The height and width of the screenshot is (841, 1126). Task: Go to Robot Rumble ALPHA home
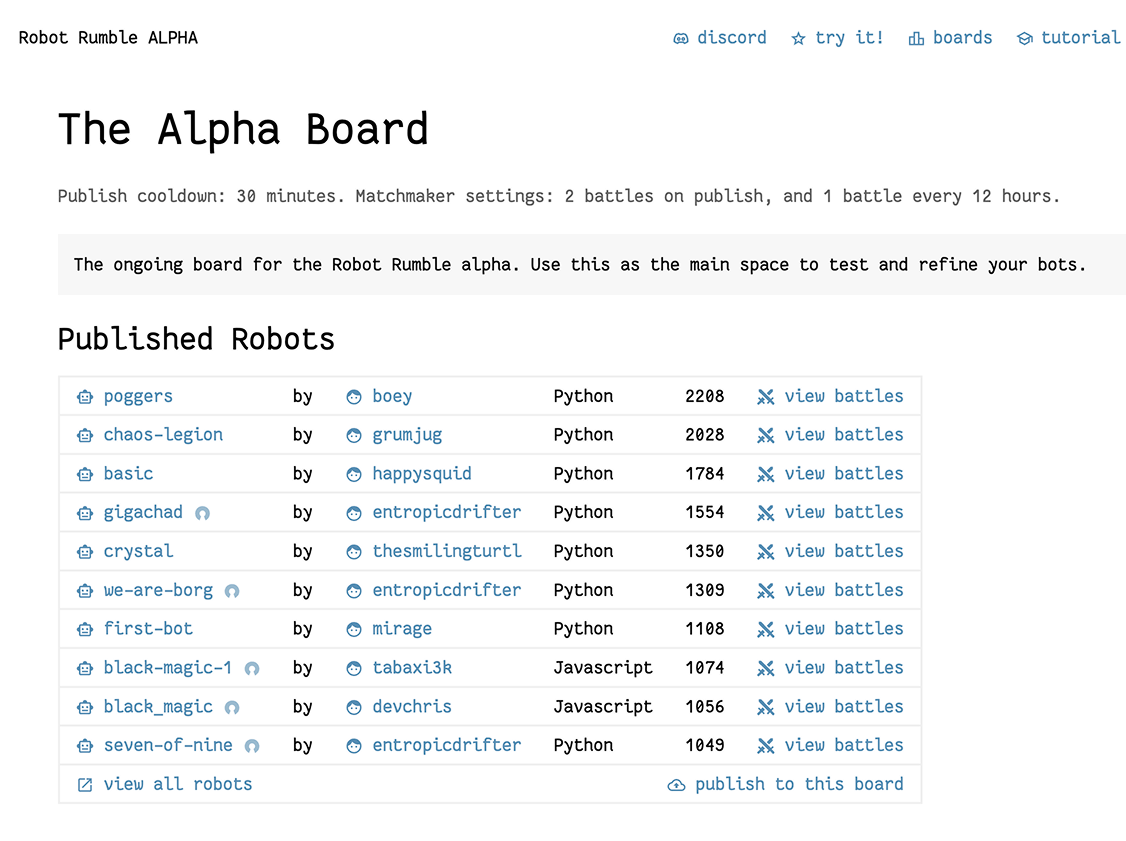tap(108, 38)
